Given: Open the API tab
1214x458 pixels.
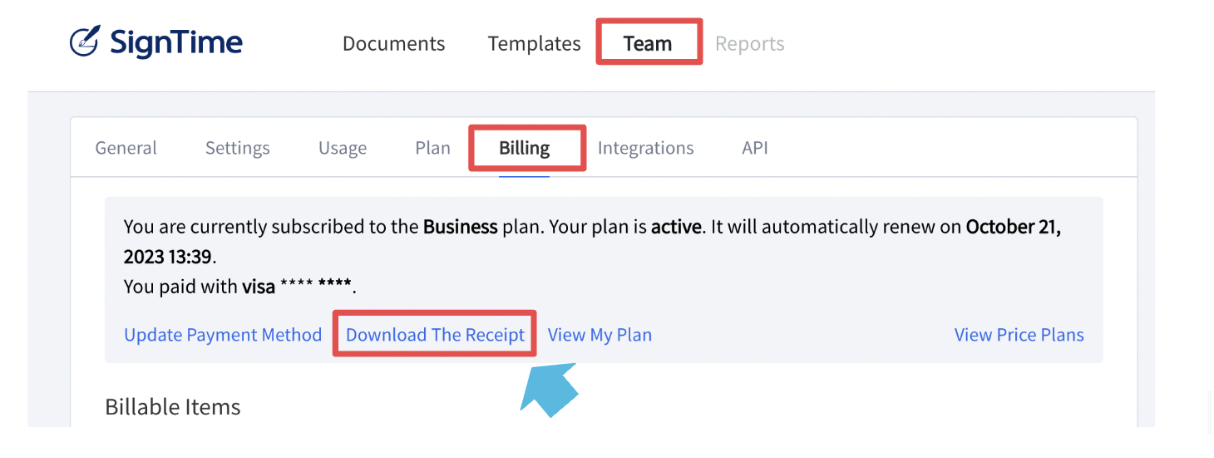Looking at the screenshot, I should pos(755,148).
